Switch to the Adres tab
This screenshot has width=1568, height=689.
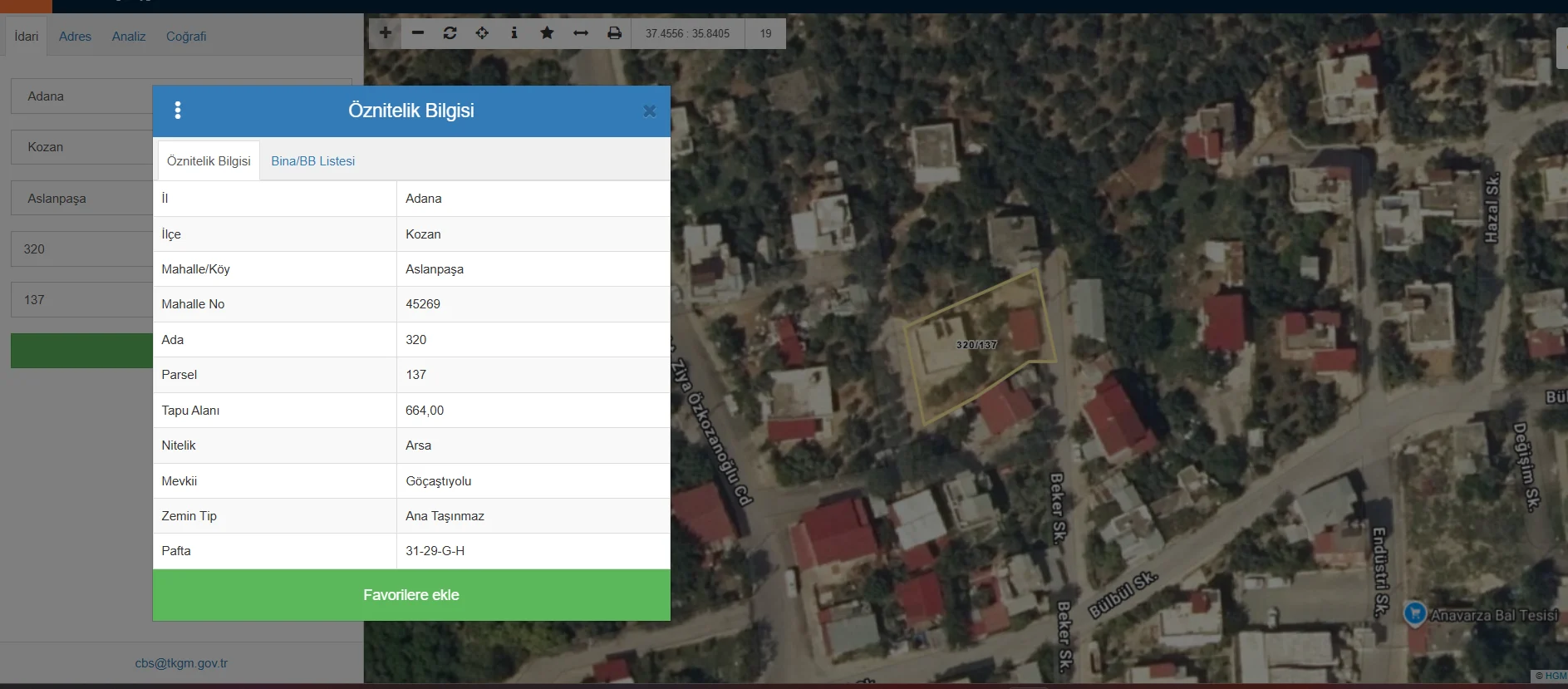point(75,37)
